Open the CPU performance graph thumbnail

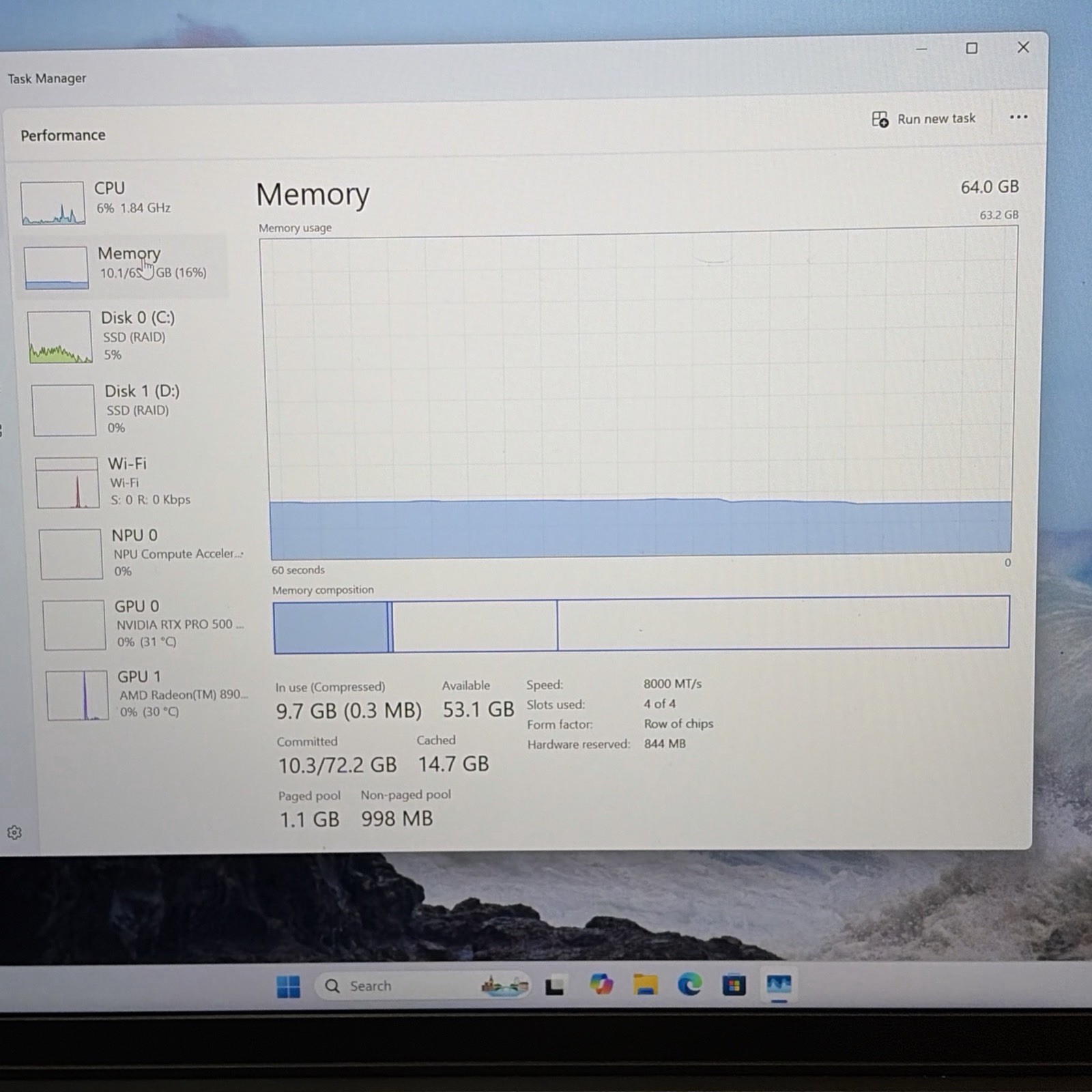(x=53, y=203)
